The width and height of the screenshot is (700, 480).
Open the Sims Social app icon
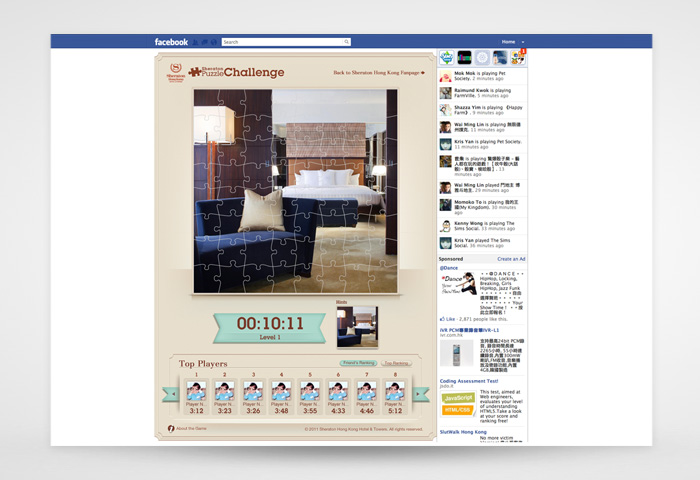tap(446, 58)
